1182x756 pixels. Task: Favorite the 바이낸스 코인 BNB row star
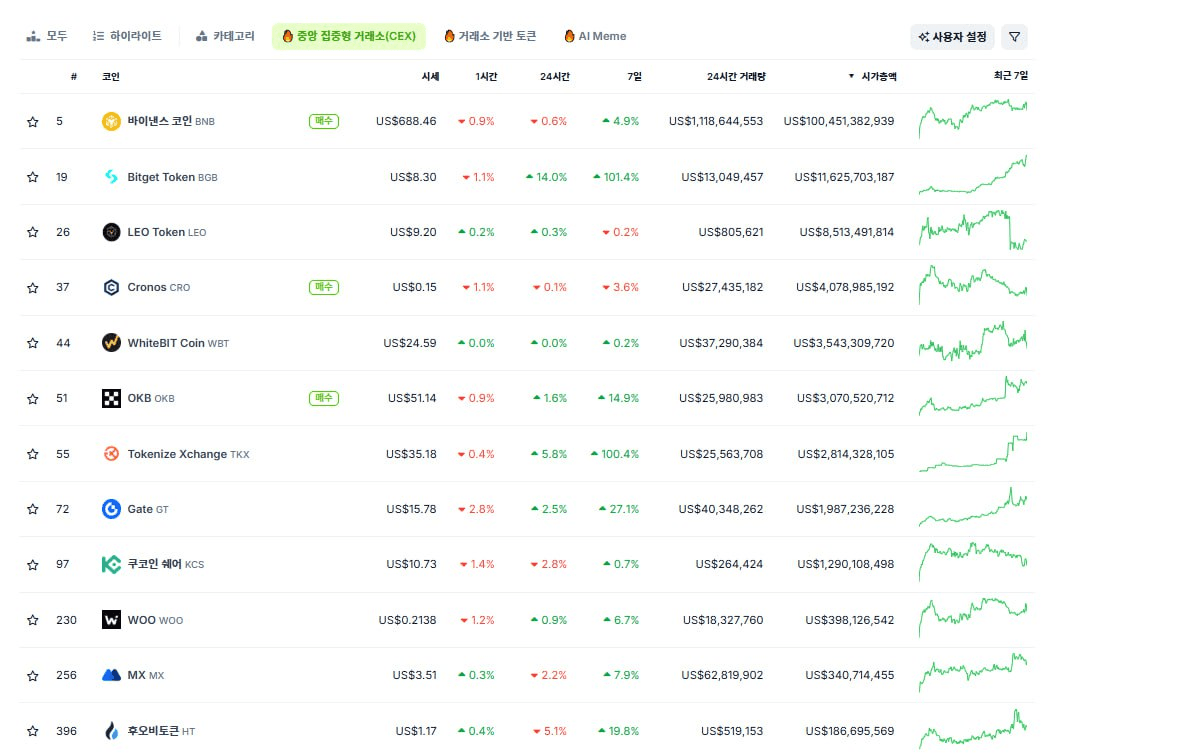point(32,121)
